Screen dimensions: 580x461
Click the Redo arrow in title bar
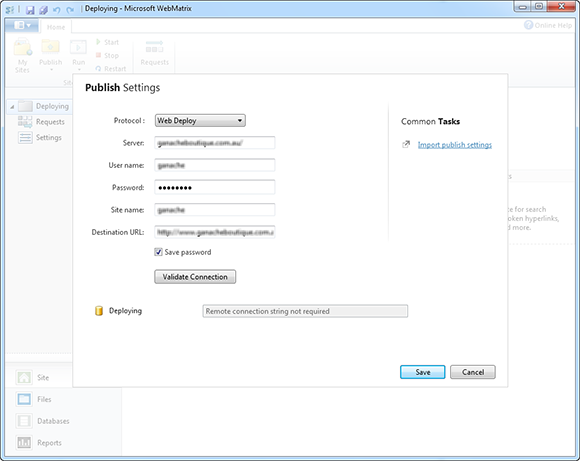70,10
